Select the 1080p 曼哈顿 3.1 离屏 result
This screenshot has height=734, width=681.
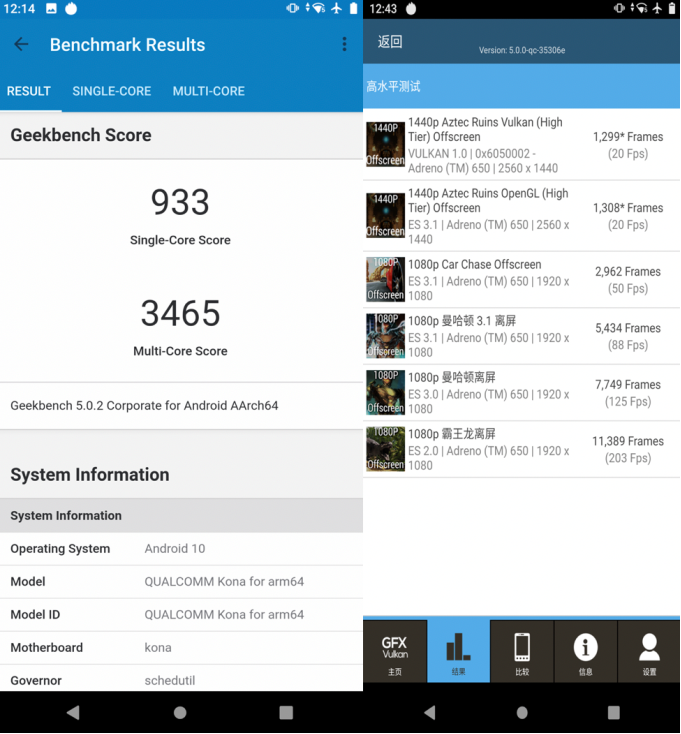click(520, 336)
